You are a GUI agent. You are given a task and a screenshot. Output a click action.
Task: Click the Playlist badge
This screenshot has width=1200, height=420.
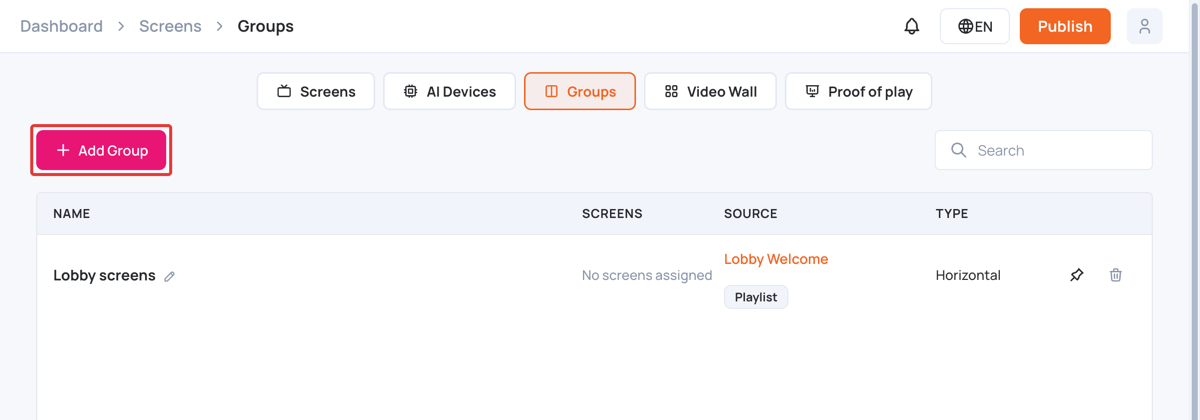coord(756,297)
